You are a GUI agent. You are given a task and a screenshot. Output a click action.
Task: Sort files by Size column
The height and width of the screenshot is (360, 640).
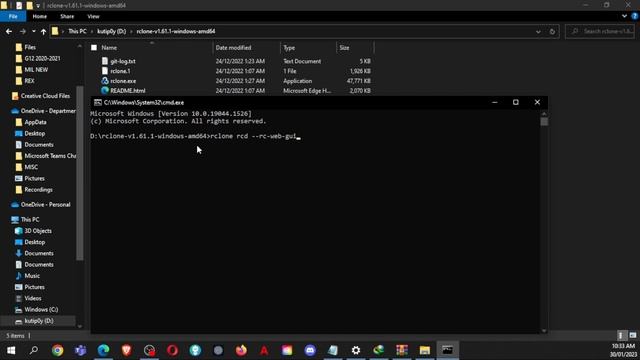pos(344,48)
